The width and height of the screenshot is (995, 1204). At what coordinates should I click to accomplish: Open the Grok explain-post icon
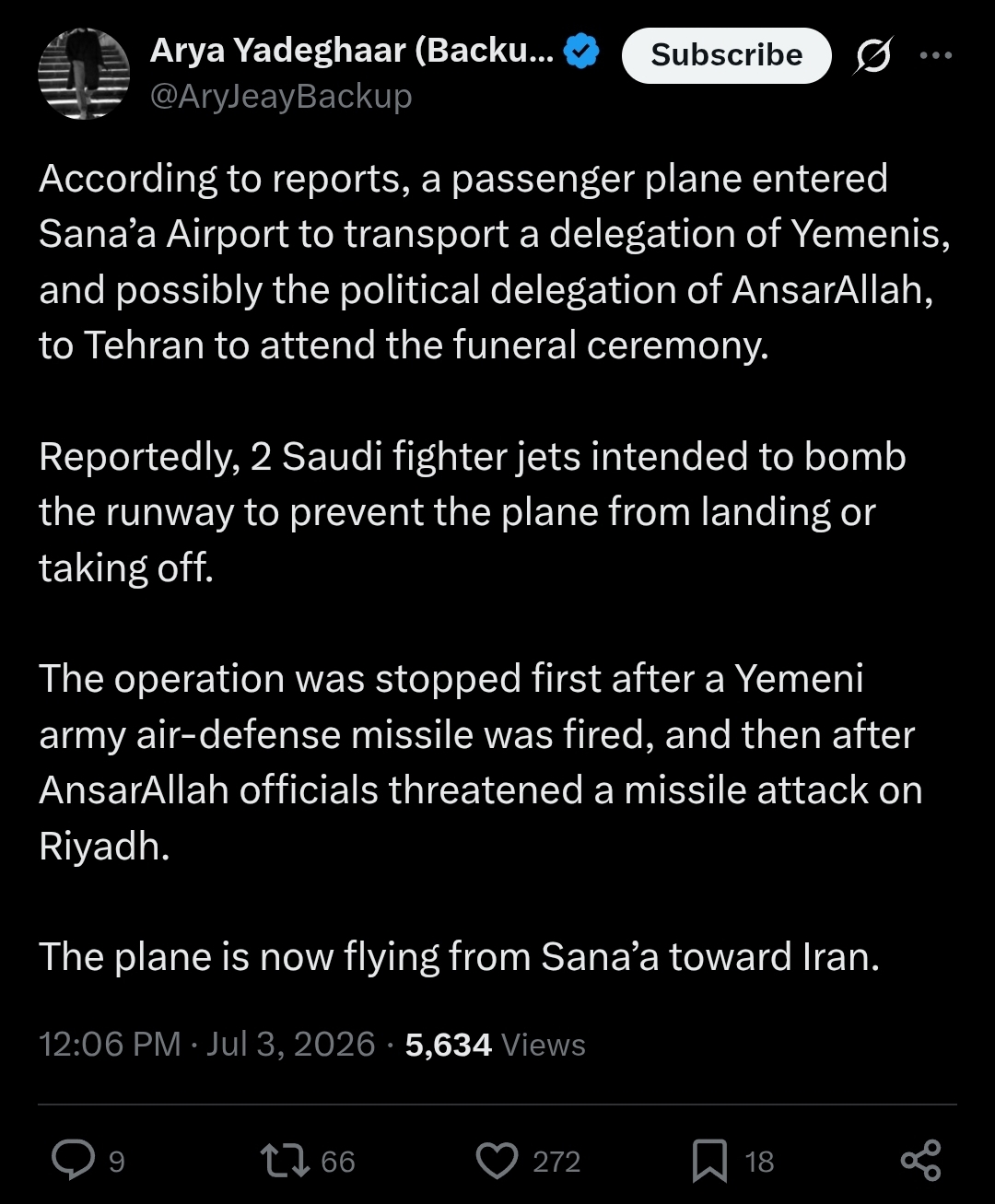click(x=872, y=56)
